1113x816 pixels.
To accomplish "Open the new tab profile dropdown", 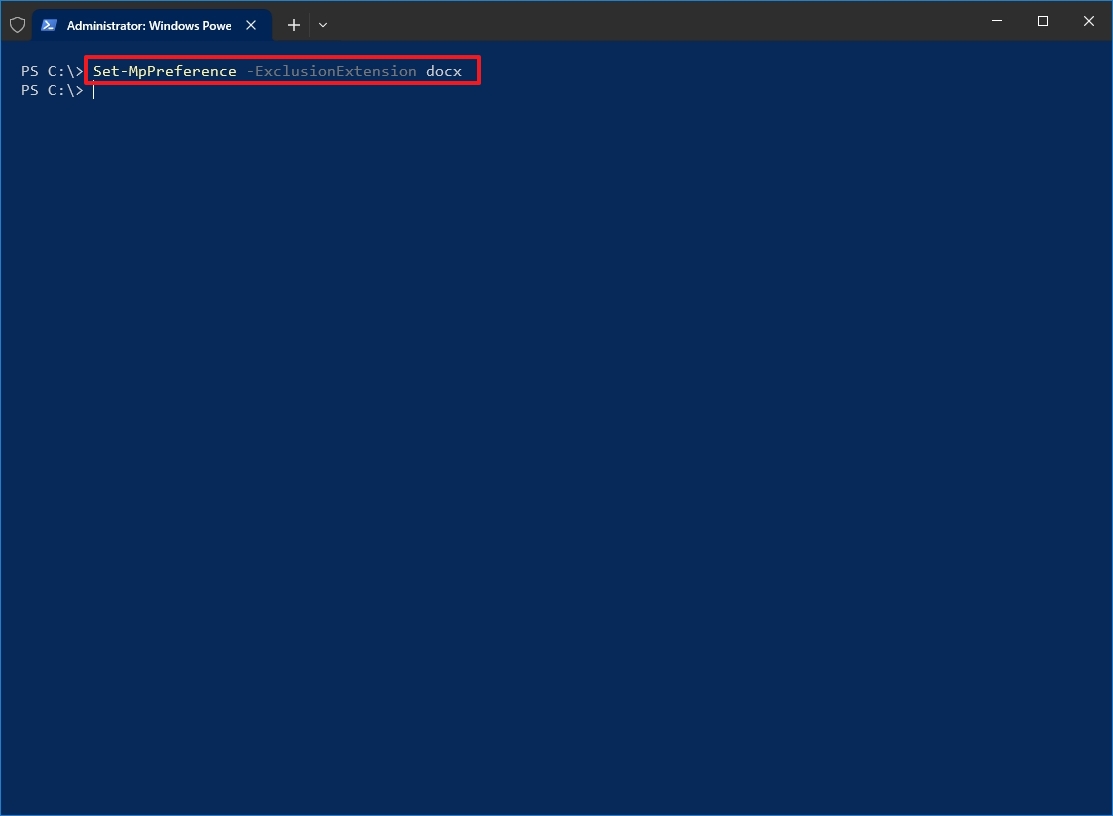I will [323, 26].
